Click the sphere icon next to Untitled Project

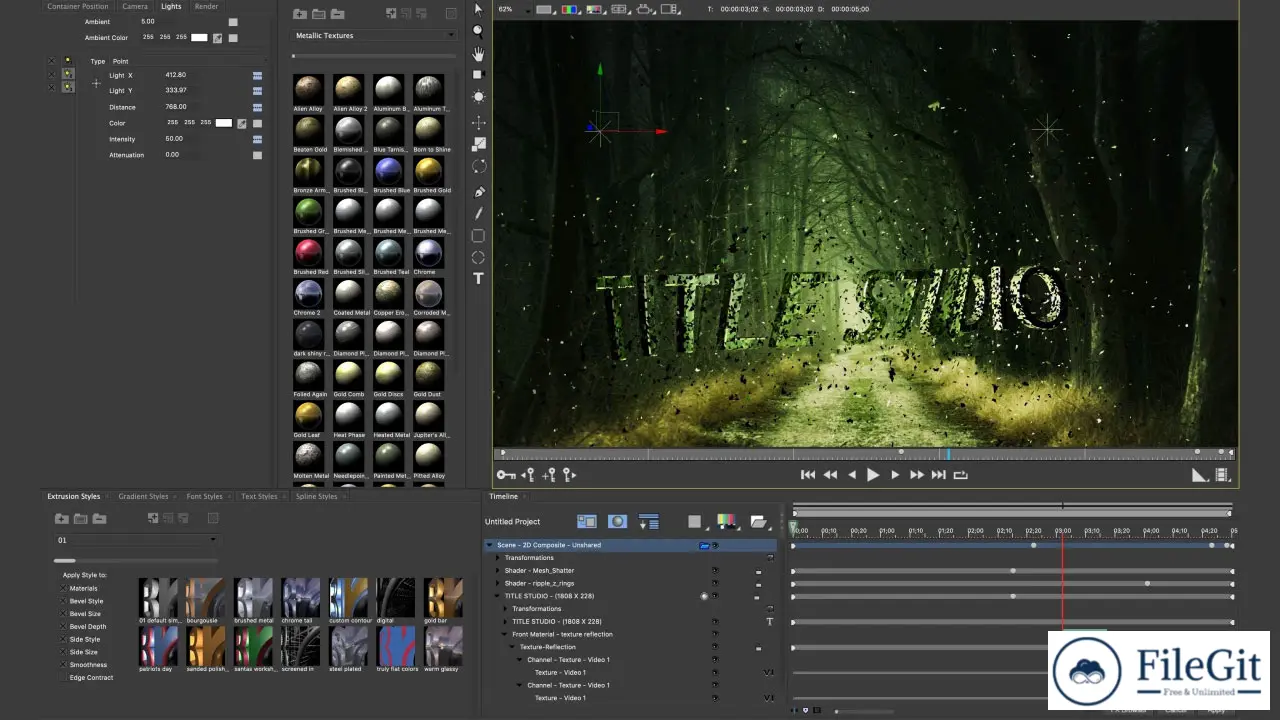[617, 521]
